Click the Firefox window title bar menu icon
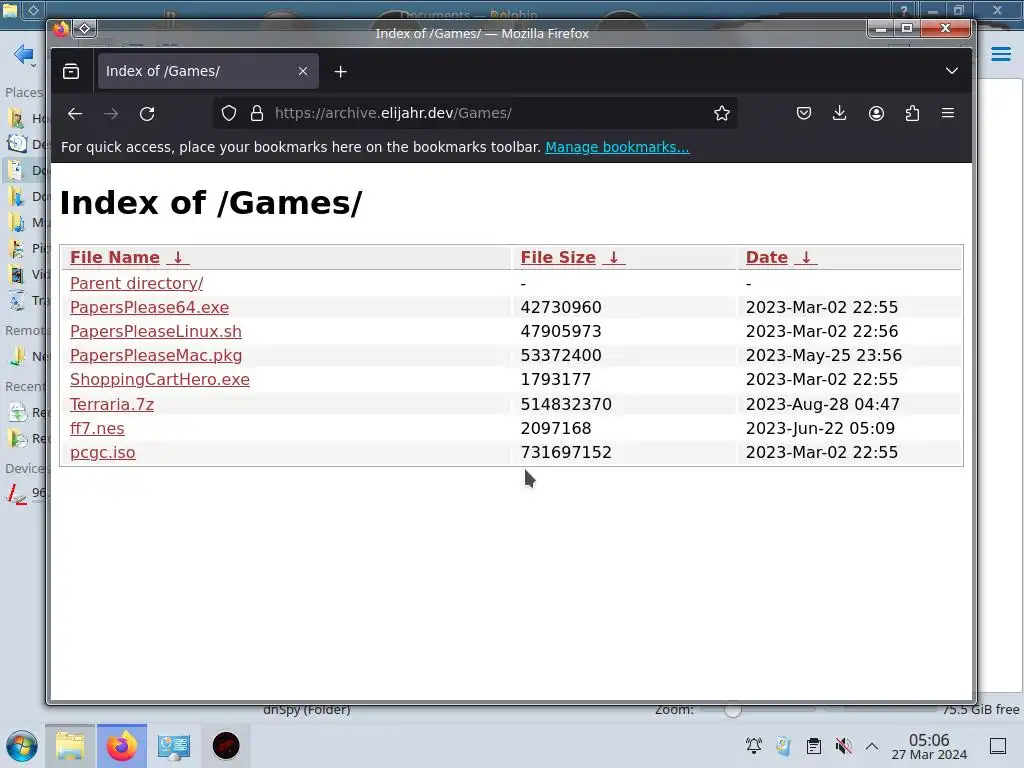Image resolution: width=1024 pixels, height=768 pixels. click(x=84, y=28)
